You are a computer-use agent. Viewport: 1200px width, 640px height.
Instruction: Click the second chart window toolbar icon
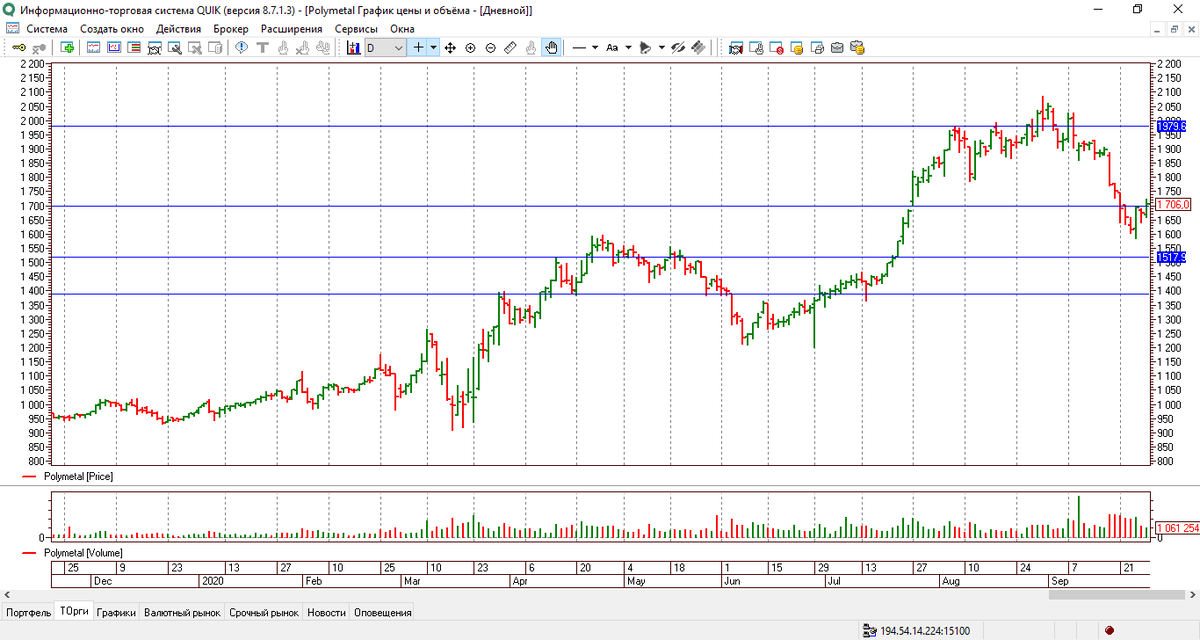coord(114,47)
